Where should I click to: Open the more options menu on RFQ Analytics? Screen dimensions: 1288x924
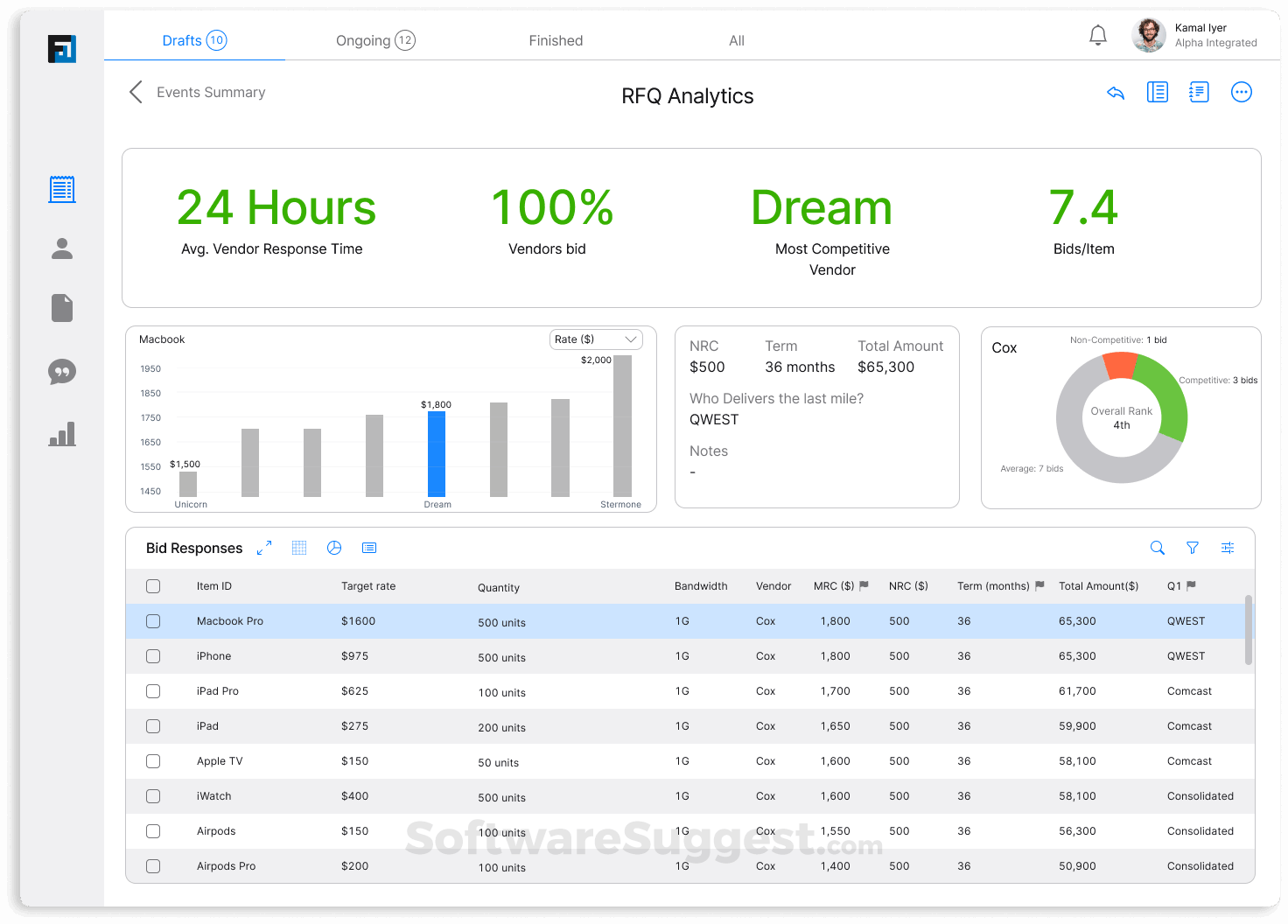1242,91
